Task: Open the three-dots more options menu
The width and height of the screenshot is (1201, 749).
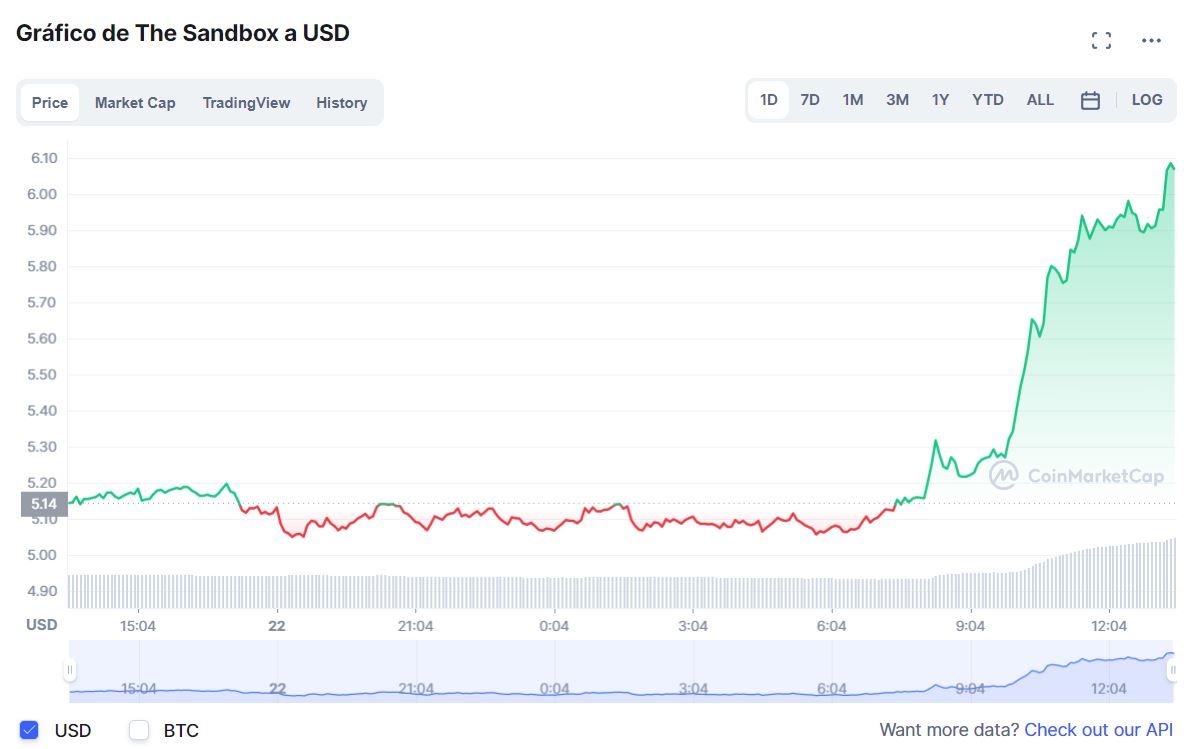Action: 1151,41
